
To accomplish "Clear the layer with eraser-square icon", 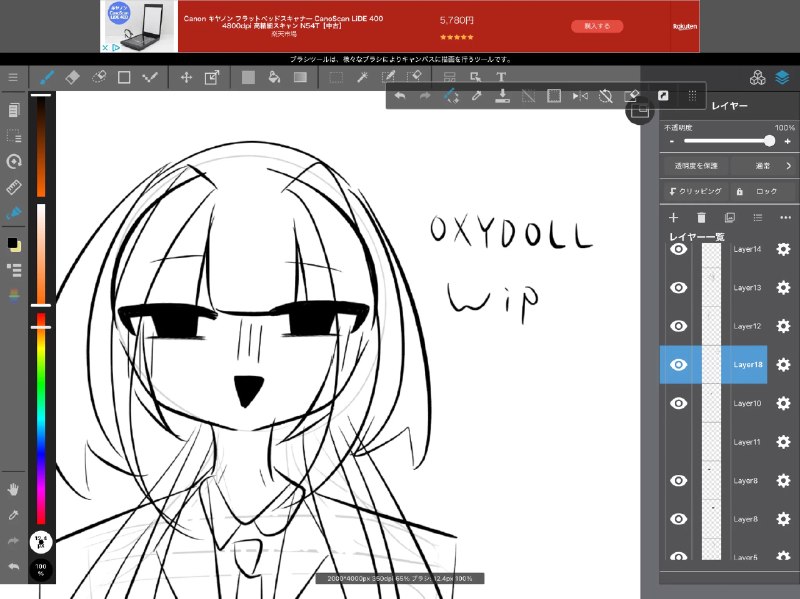I will tap(632, 96).
